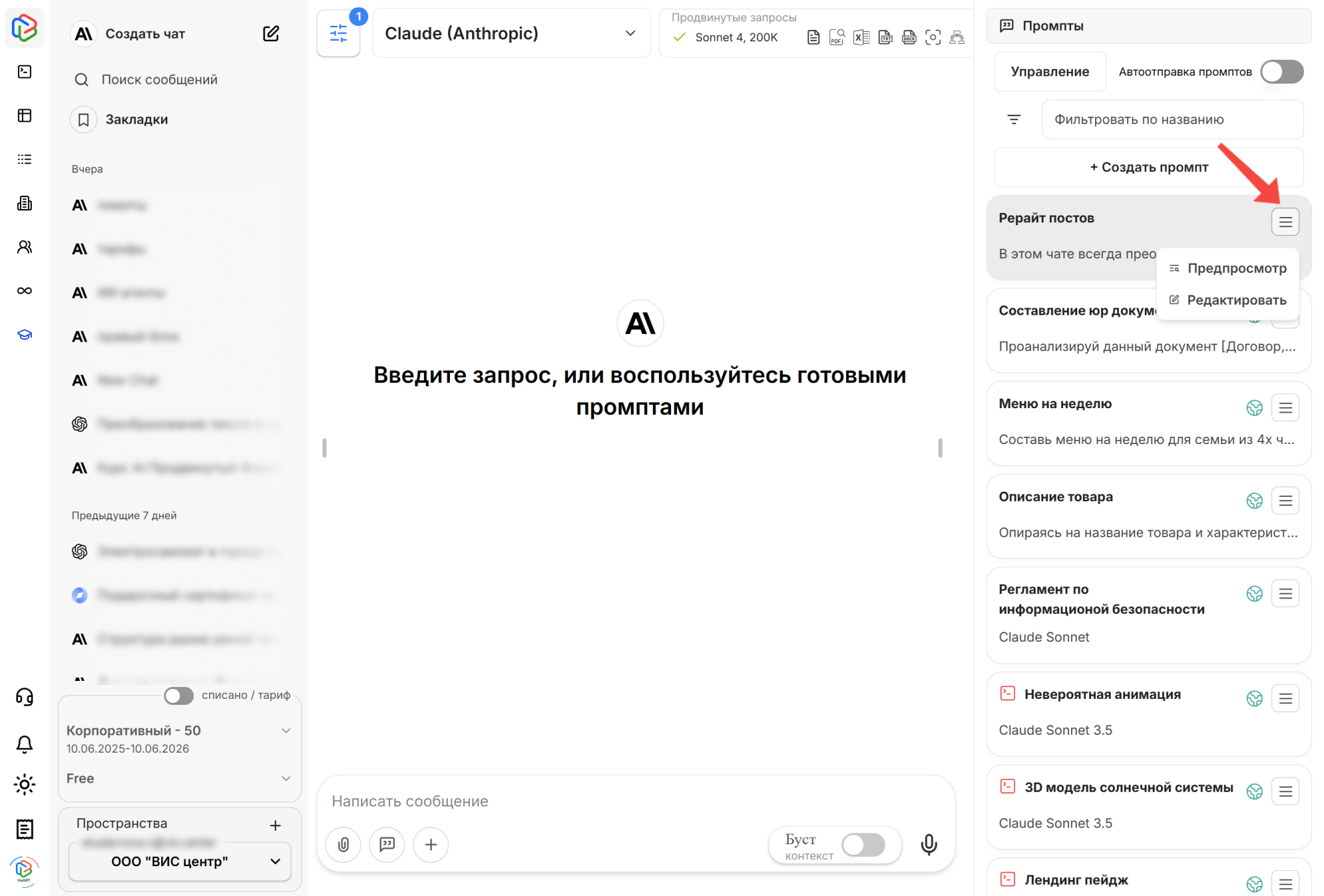Click the PDF search icon
This screenshot has height=896, width=1324.
click(x=837, y=37)
